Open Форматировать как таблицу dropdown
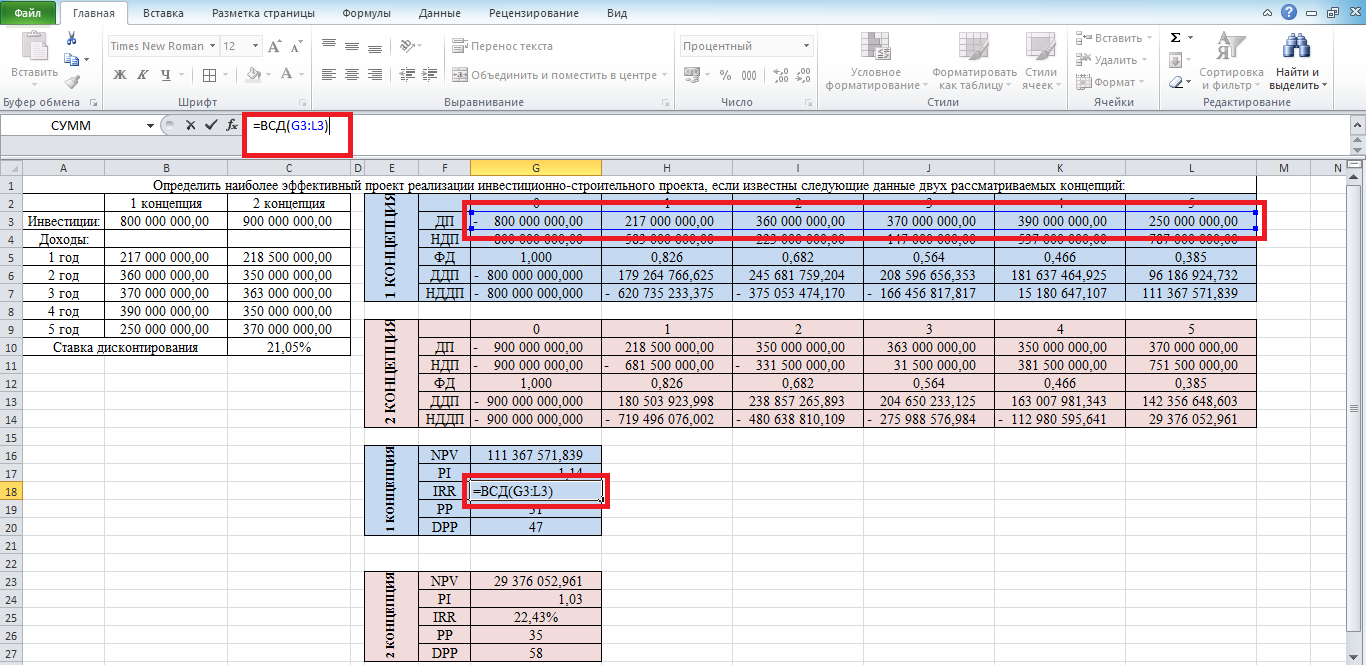This screenshot has width=1366, height=665. pos(974,61)
